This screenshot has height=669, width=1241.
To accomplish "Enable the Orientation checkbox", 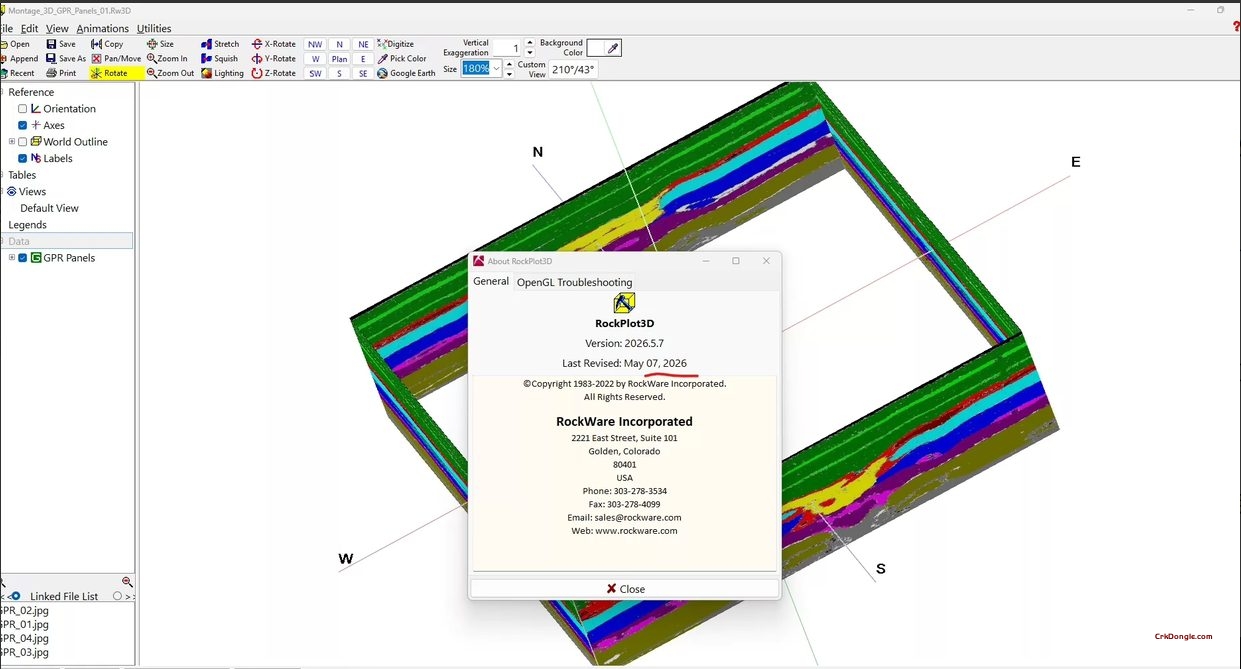I will (23, 109).
